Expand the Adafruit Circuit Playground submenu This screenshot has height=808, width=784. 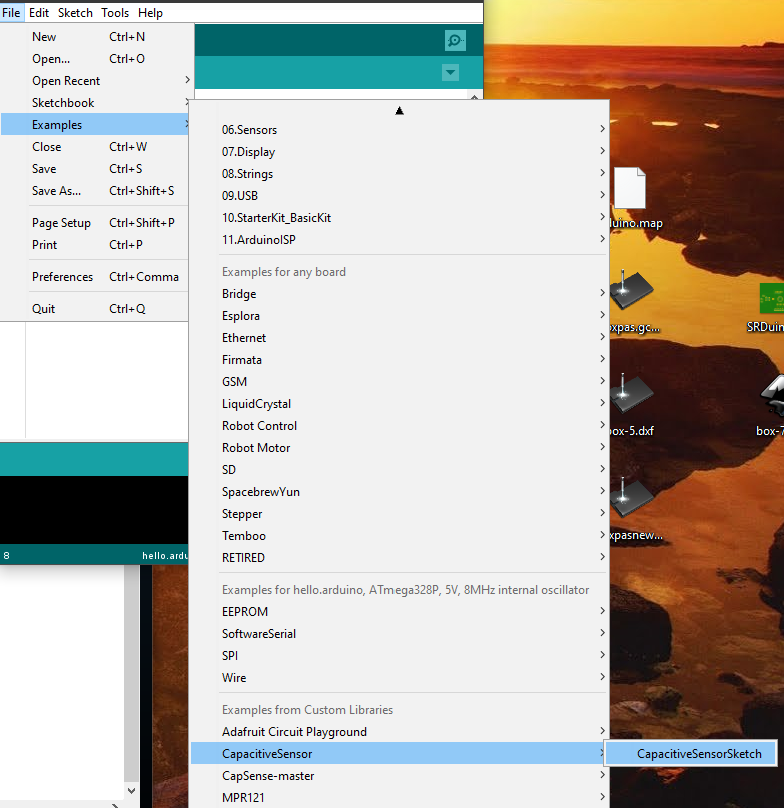399,732
